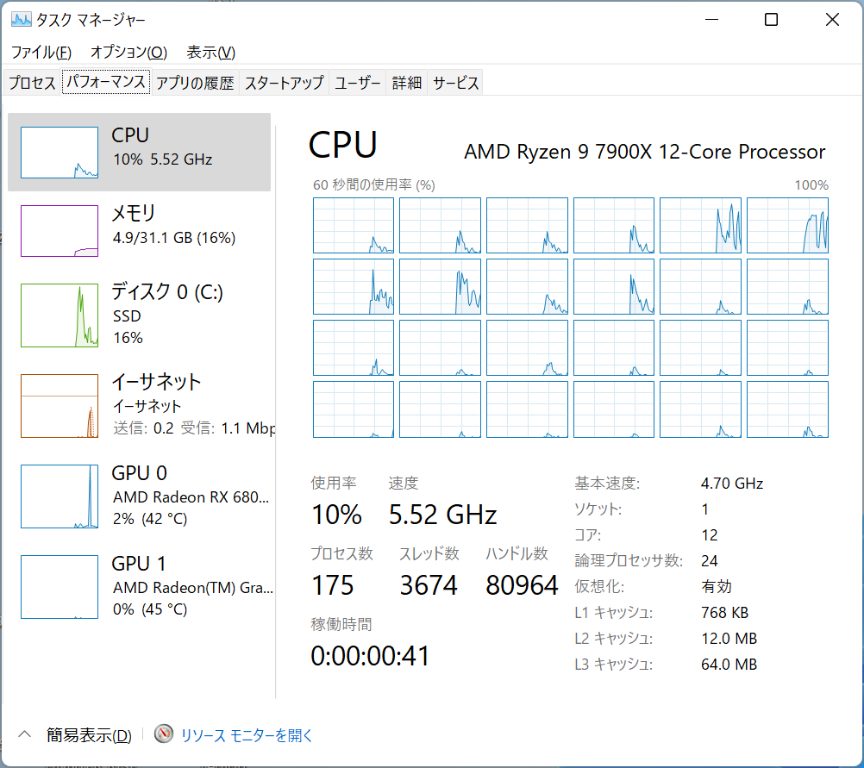Open リソース モニターを開く link

(x=247, y=735)
